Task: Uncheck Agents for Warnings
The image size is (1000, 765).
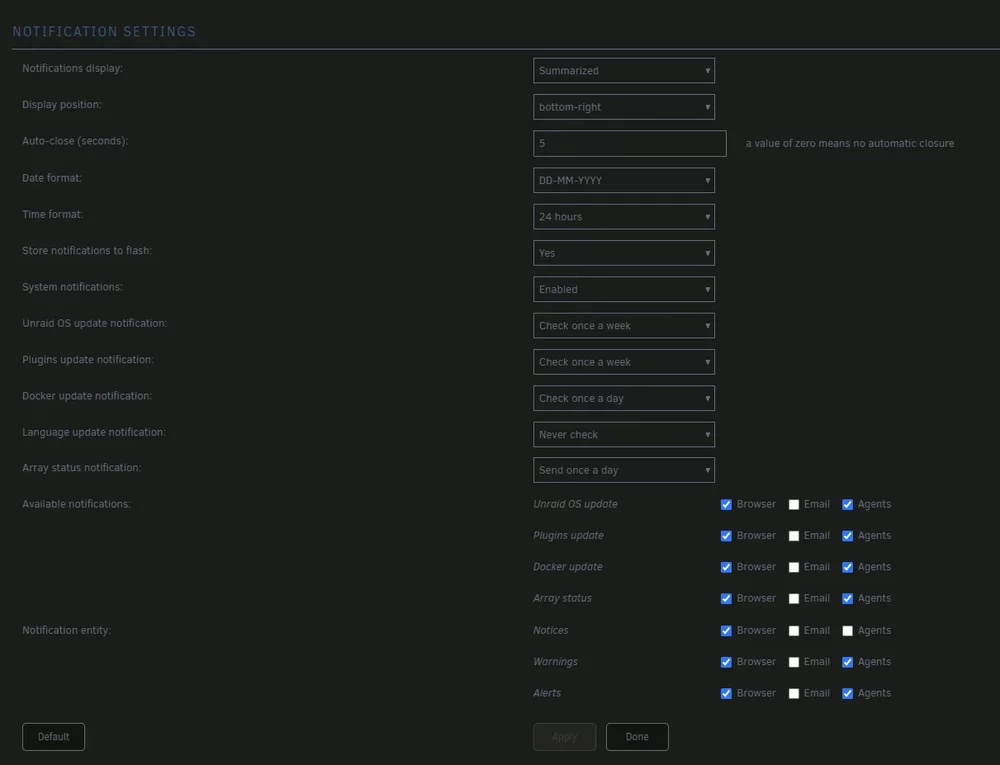Action: 847,662
